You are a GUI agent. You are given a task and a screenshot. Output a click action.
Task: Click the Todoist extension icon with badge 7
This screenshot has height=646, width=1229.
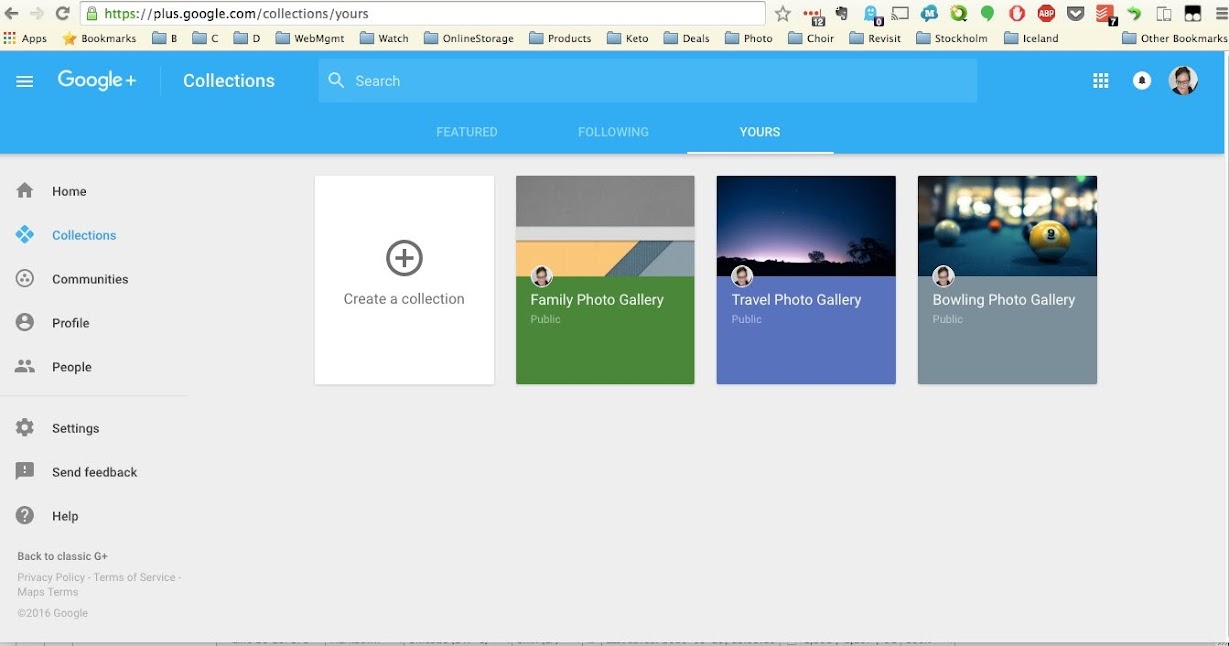click(1106, 14)
